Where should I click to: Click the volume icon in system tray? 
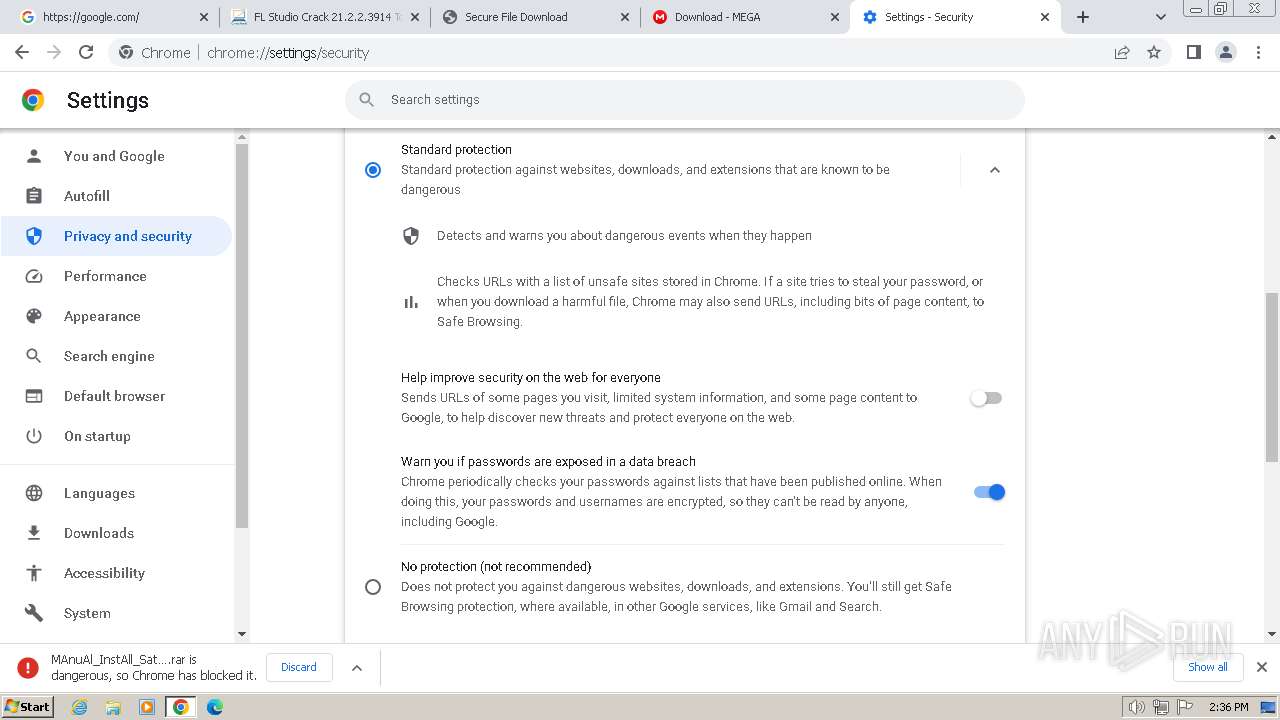1137,707
